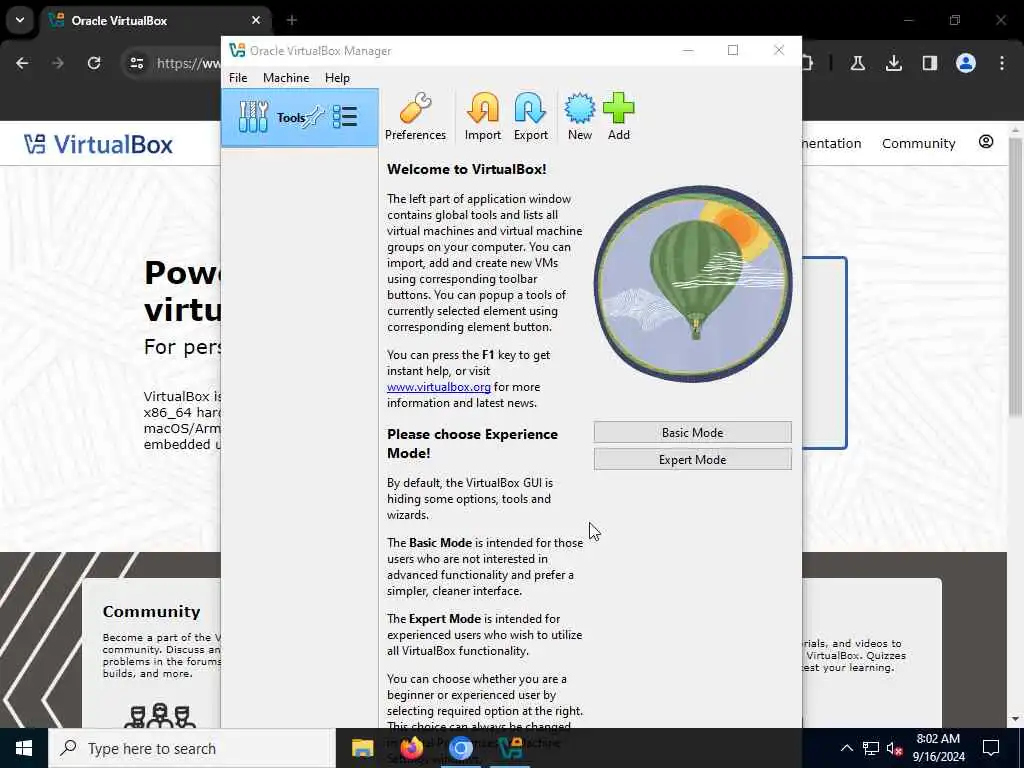This screenshot has width=1024, height=768.
Task: Click the browser address bar URL
Action: click(x=188, y=63)
